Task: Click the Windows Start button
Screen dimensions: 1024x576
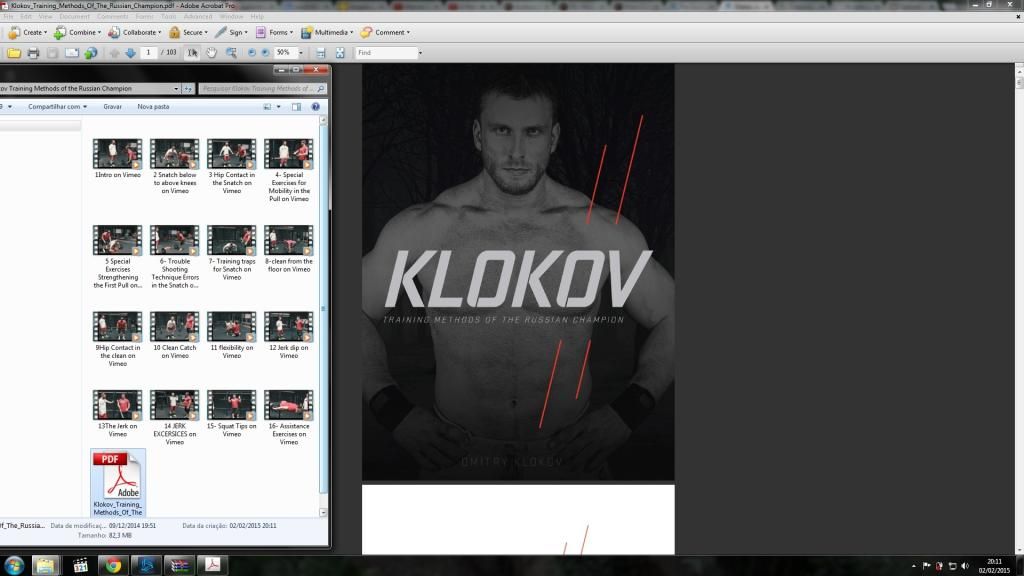Action: point(14,566)
